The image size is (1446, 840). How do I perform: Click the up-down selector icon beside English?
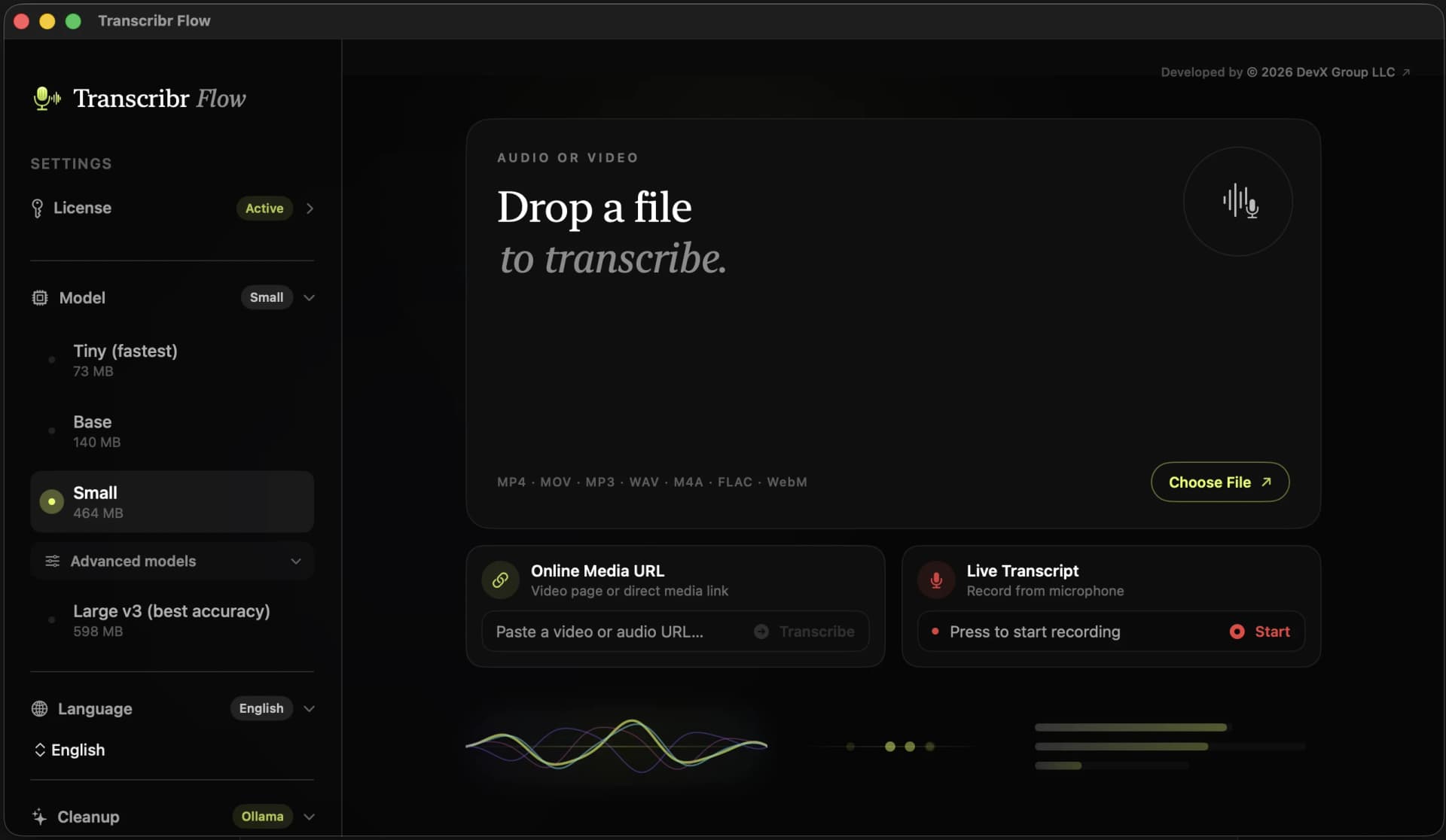click(40, 750)
